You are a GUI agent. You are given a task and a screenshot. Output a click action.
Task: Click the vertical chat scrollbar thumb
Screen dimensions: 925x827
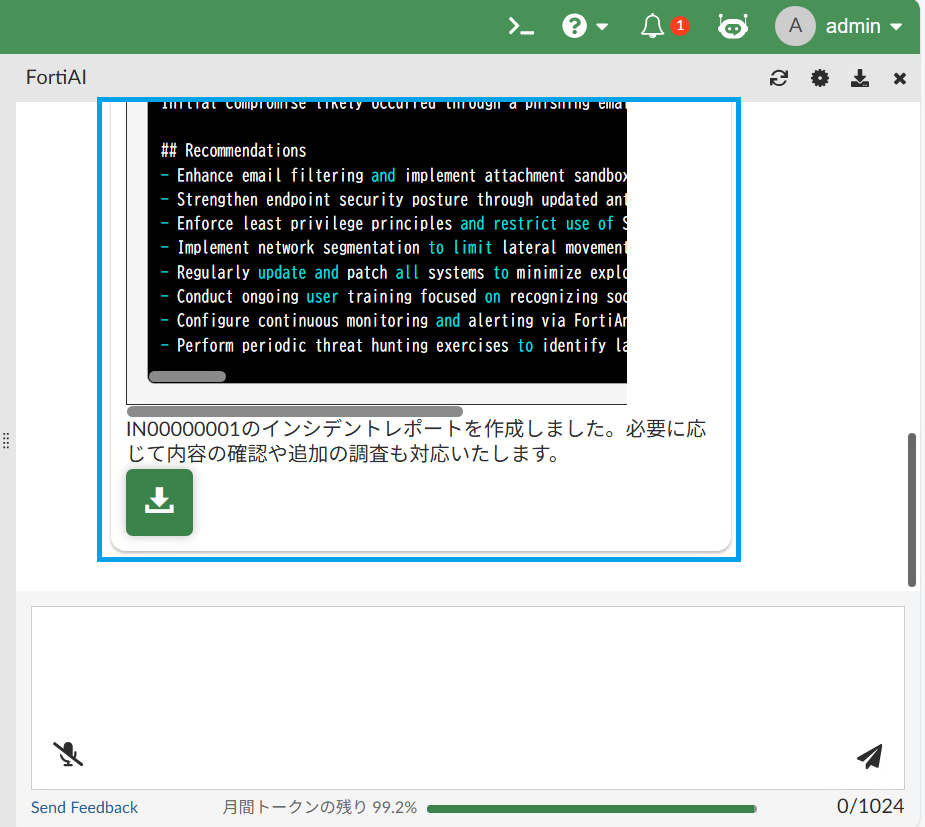pyautogui.click(x=912, y=508)
